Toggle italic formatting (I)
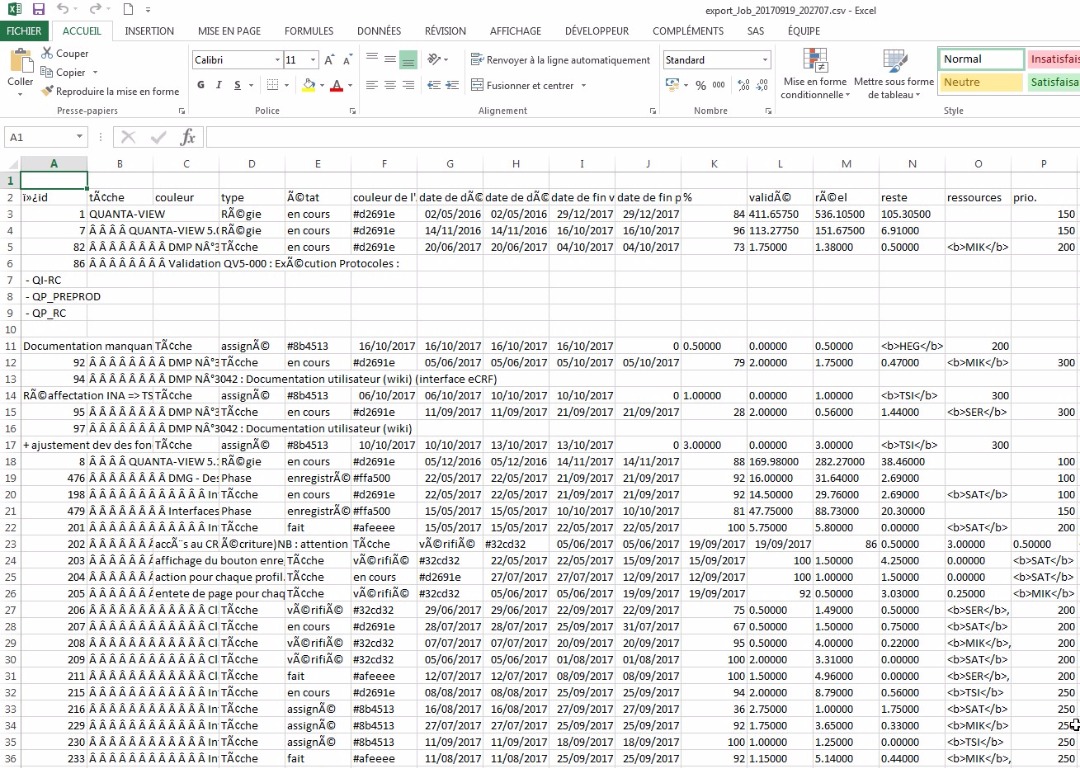Viewport: 1080px width, 768px height. 219,85
